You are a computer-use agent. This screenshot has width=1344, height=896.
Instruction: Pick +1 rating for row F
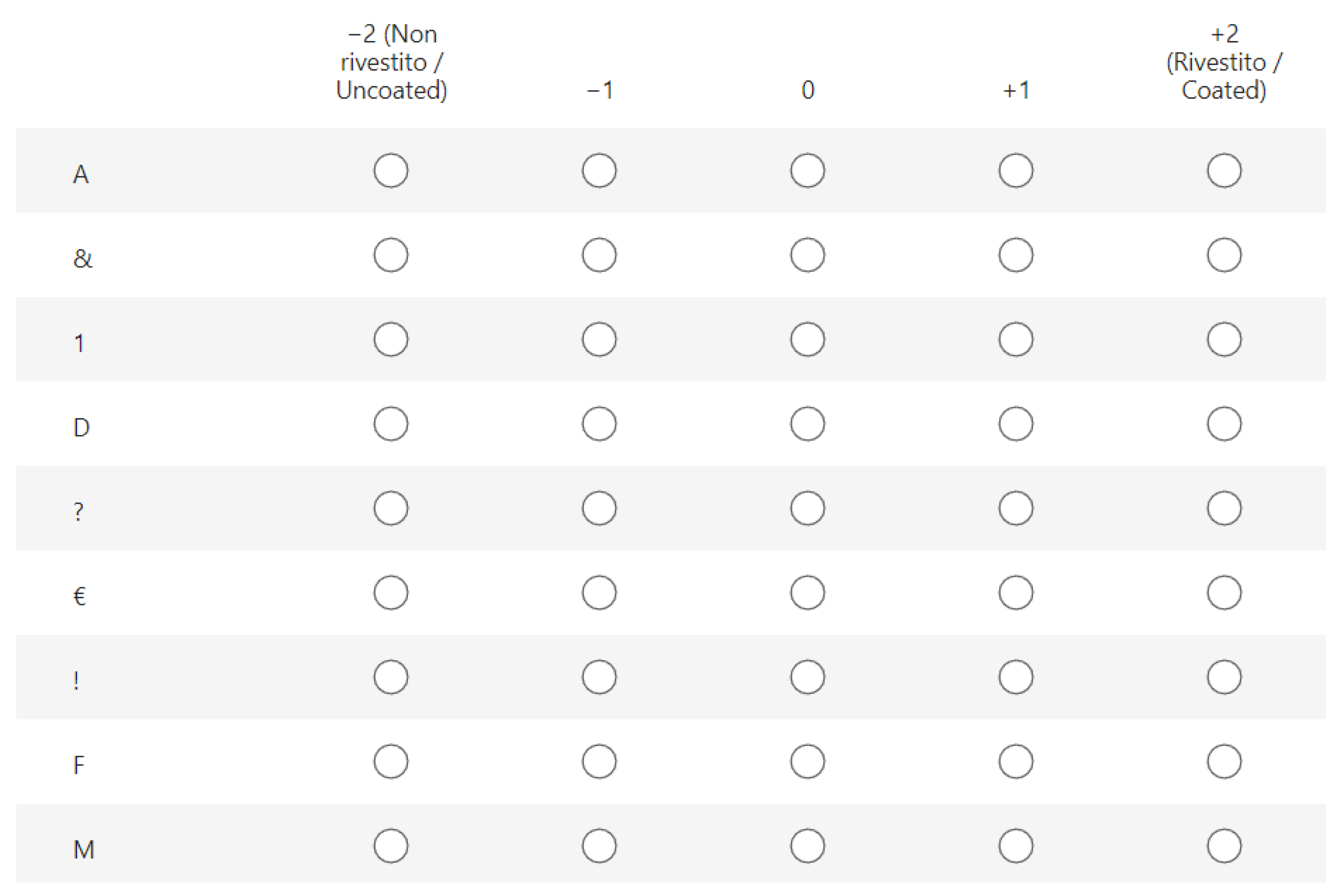tap(1016, 761)
